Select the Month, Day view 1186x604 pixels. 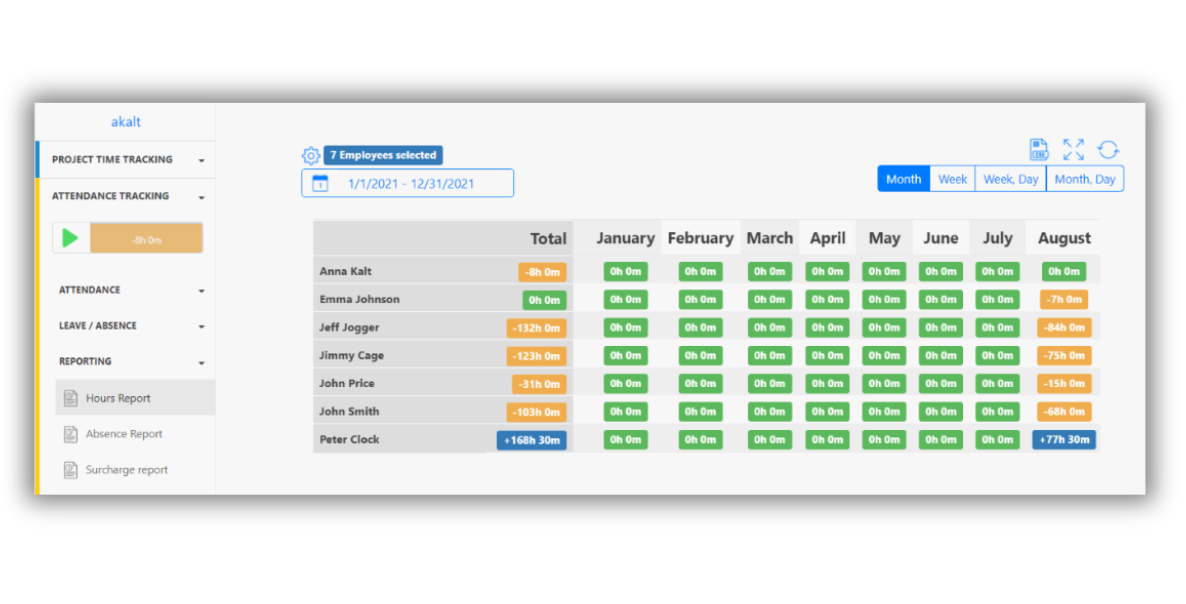pyautogui.click(x=1084, y=179)
